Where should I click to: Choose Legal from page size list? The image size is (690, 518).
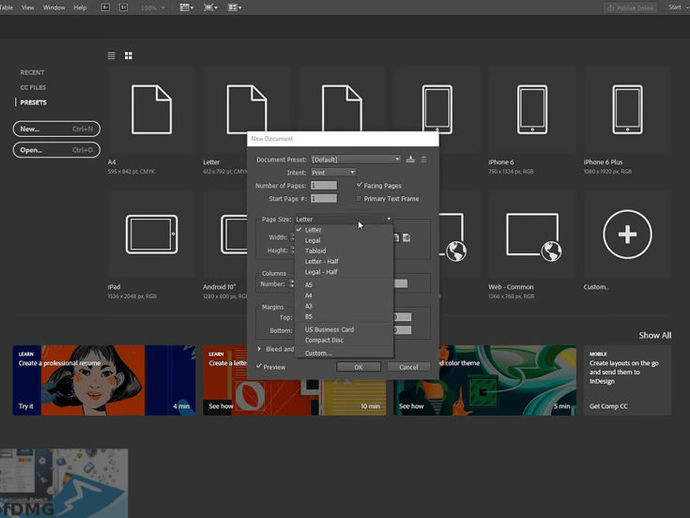pyautogui.click(x=344, y=240)
